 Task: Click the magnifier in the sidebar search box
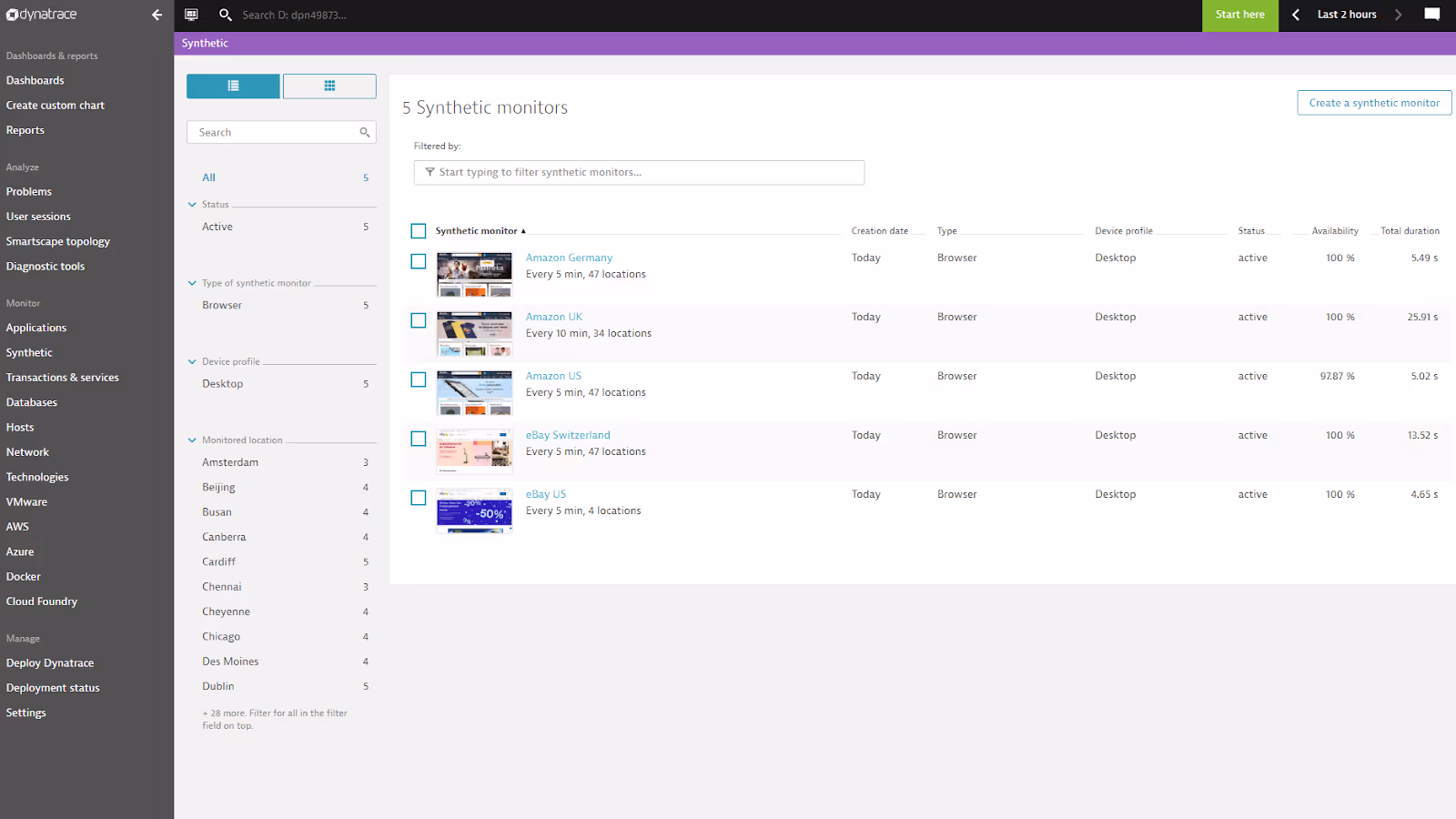pyautogui.click(x=364, y=132)
